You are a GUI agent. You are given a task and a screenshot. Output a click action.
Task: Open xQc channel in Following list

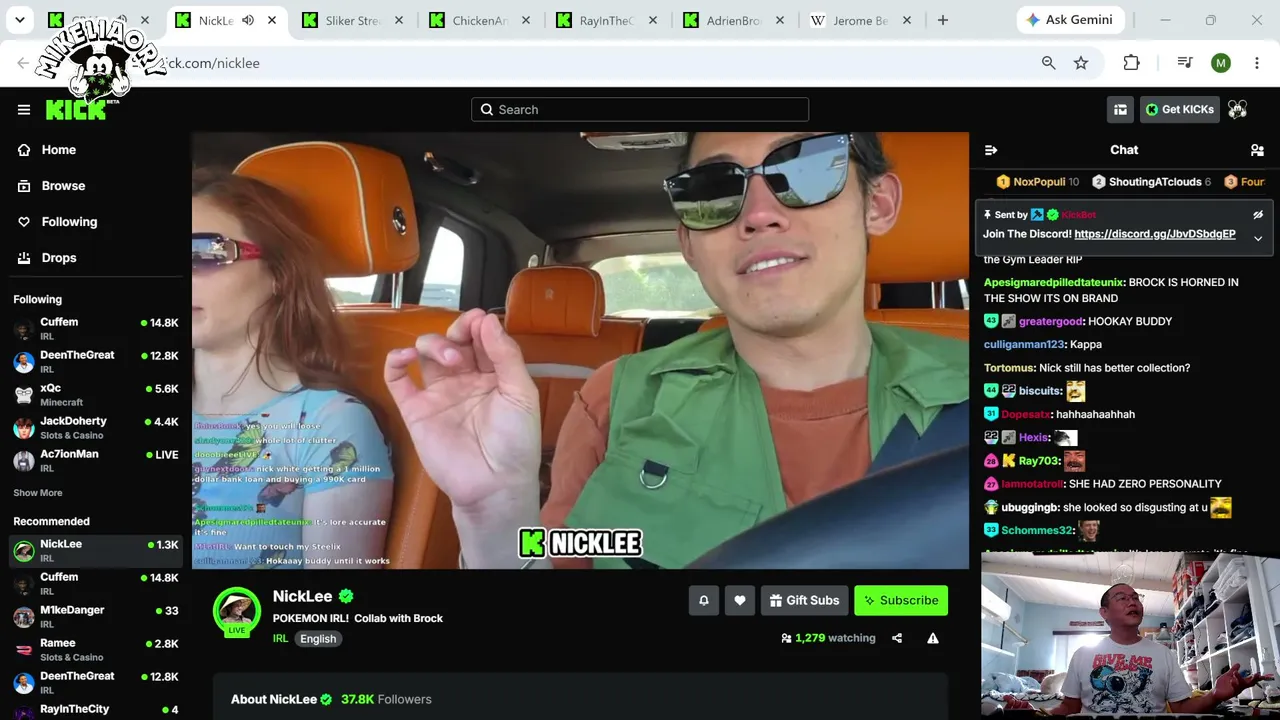click(x=96, y=394)
